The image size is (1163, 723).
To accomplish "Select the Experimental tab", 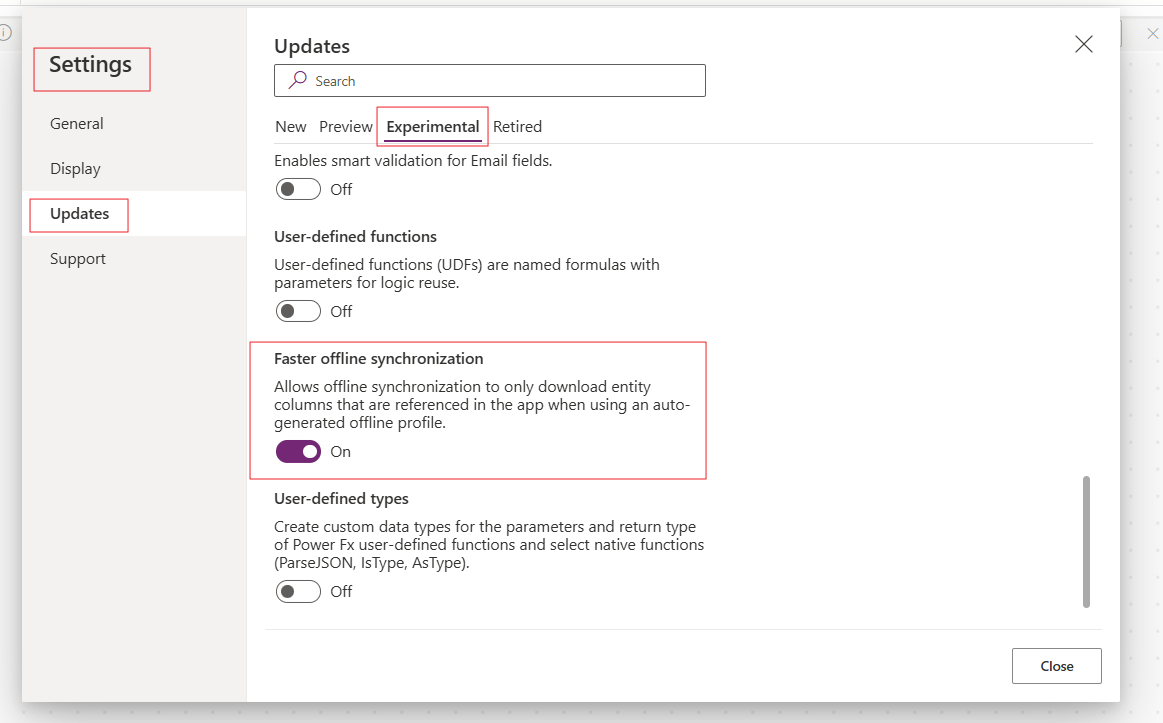I will pos(432,126).
